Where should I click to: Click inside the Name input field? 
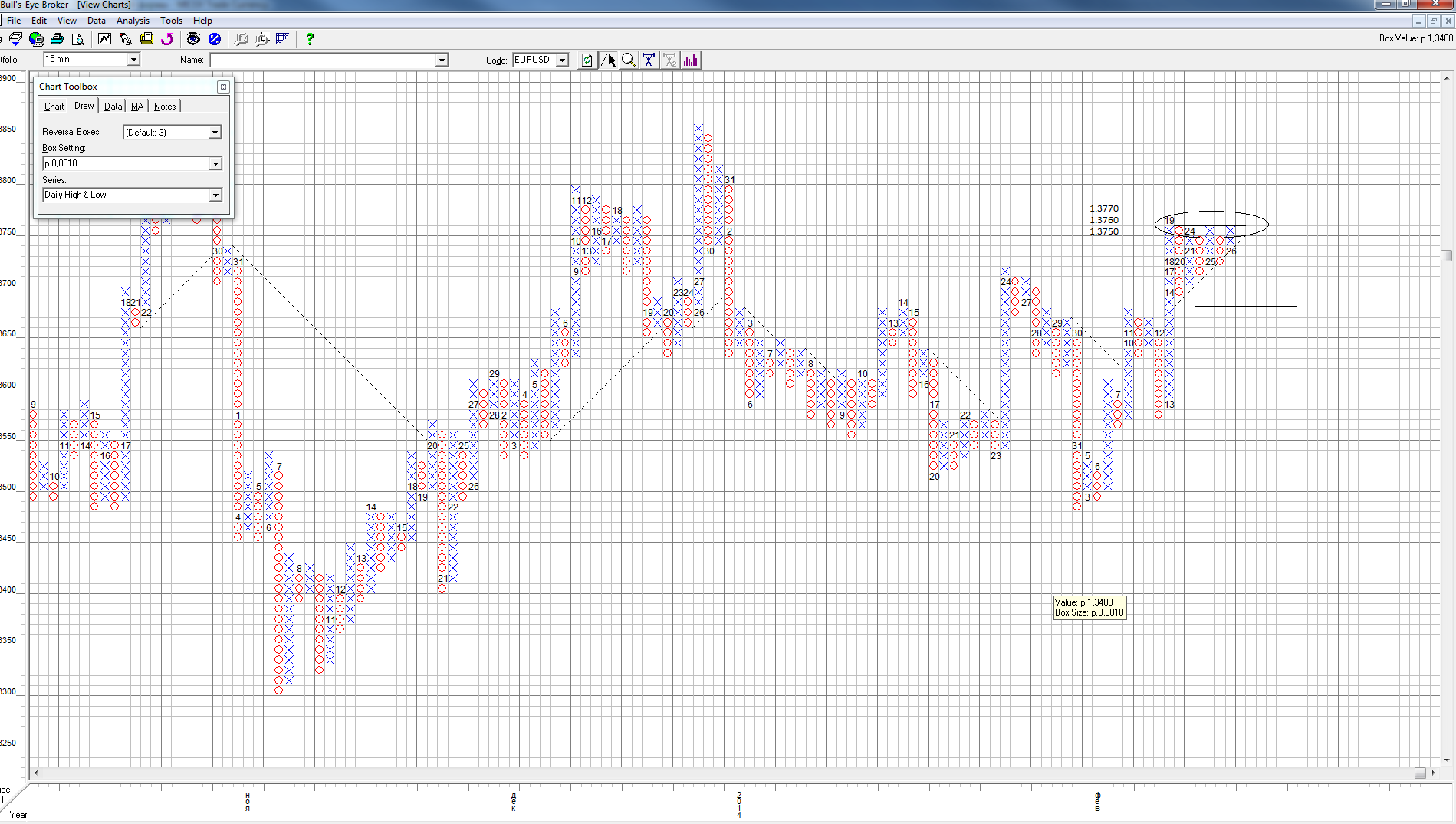[323, 60]
